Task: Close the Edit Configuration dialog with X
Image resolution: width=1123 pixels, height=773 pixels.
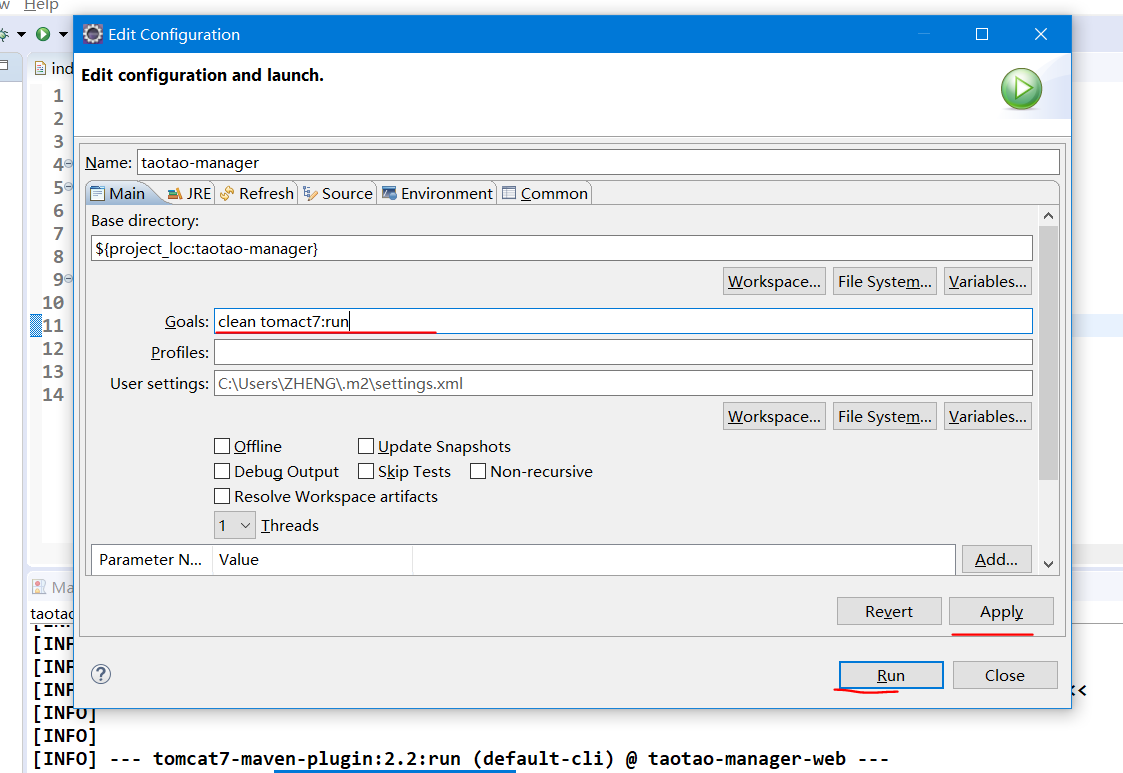Action: (x=1041, y=34)
